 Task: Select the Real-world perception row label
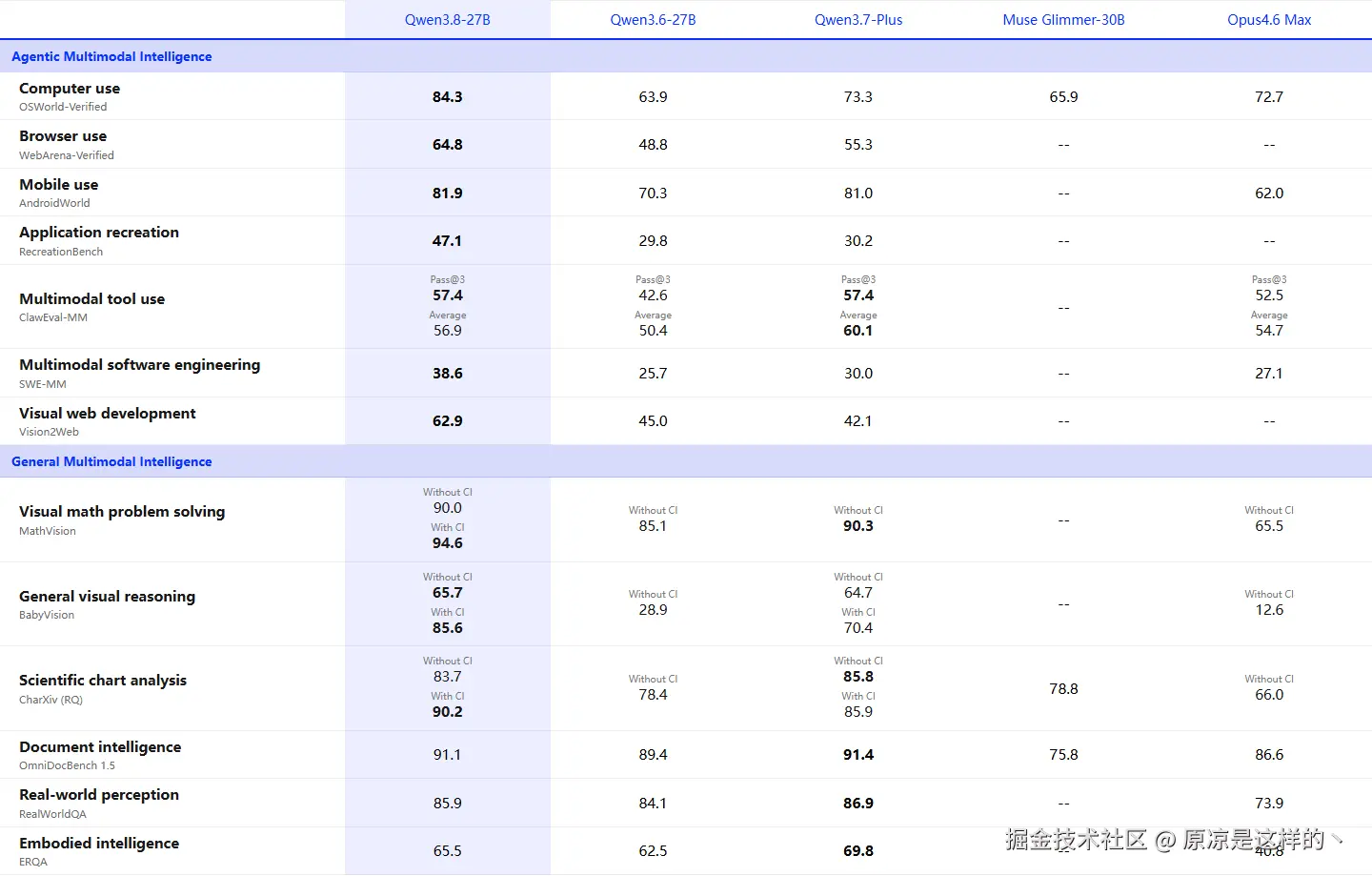tap(99, 795)
